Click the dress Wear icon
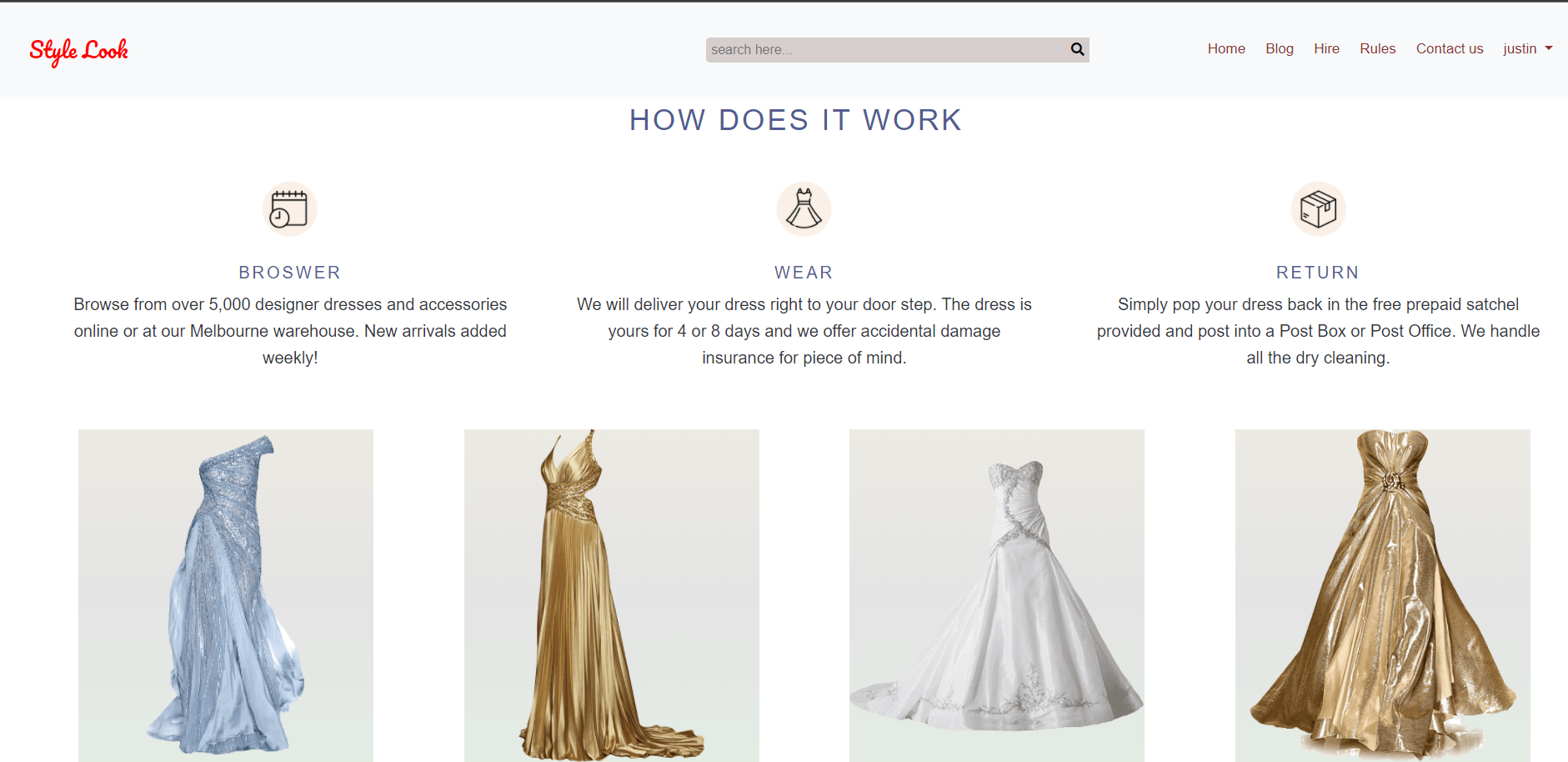 pyautogui.click(x=804, y=209)
